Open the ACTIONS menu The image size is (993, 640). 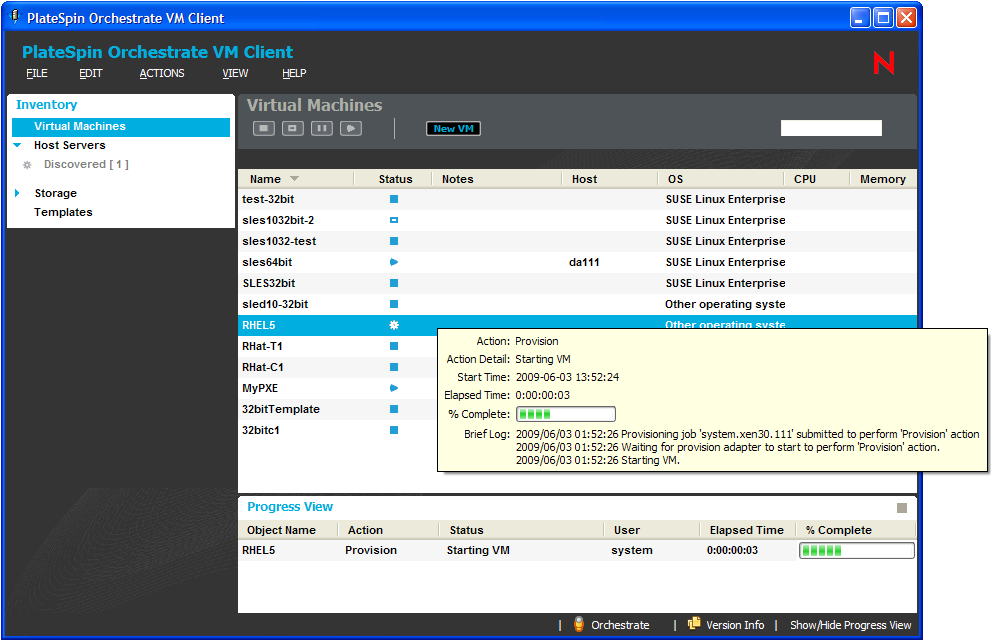point(162,73)
